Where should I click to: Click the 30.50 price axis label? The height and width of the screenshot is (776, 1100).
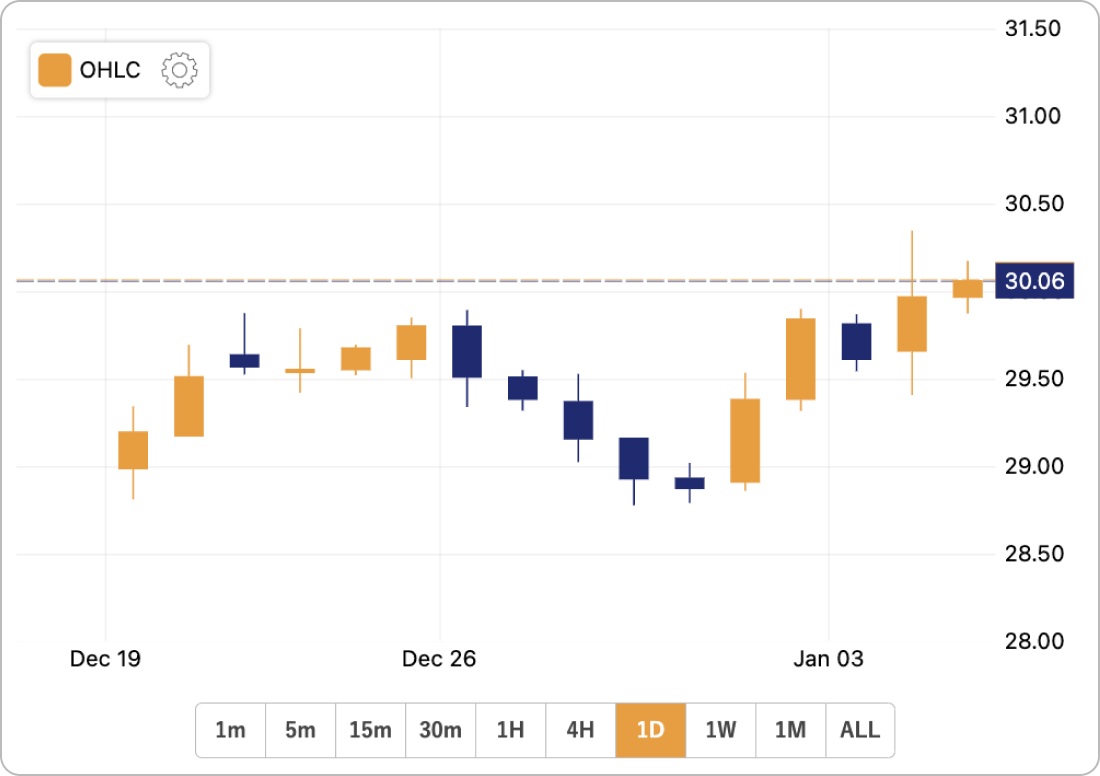tap(1035, 203)
